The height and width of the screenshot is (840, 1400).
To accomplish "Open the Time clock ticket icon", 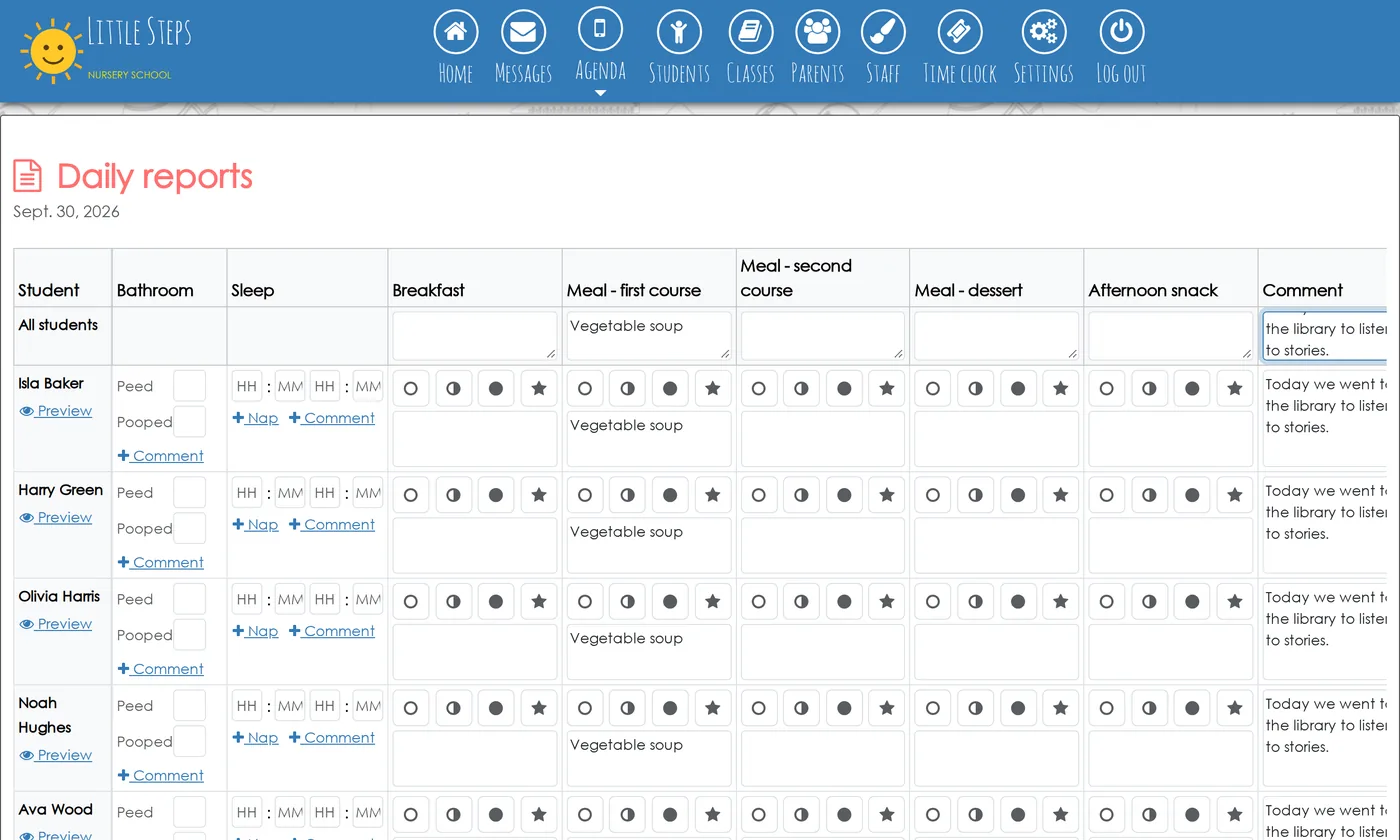I will click(x=959, y=32).
